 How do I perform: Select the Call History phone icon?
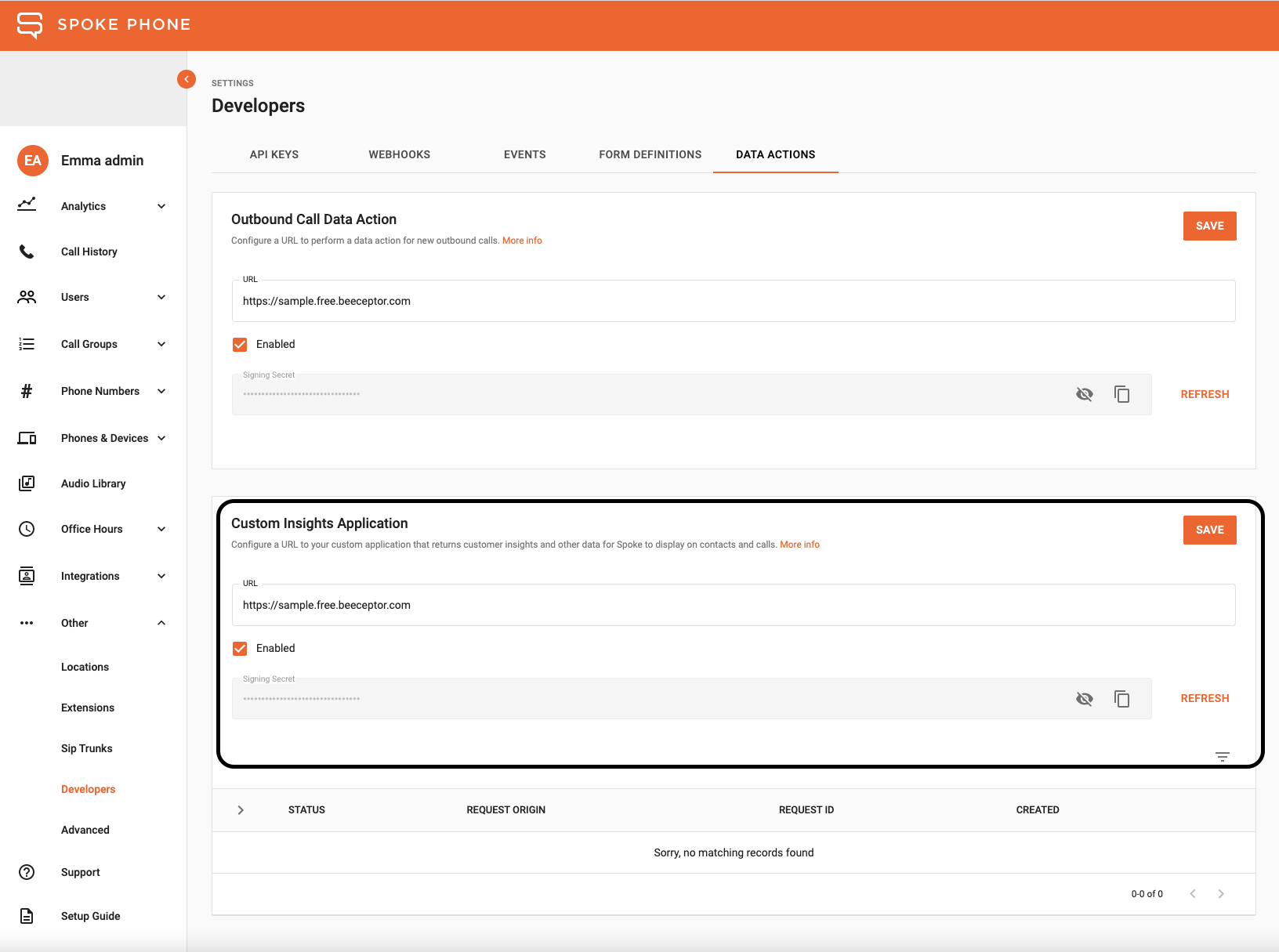(x=27, y=251)
